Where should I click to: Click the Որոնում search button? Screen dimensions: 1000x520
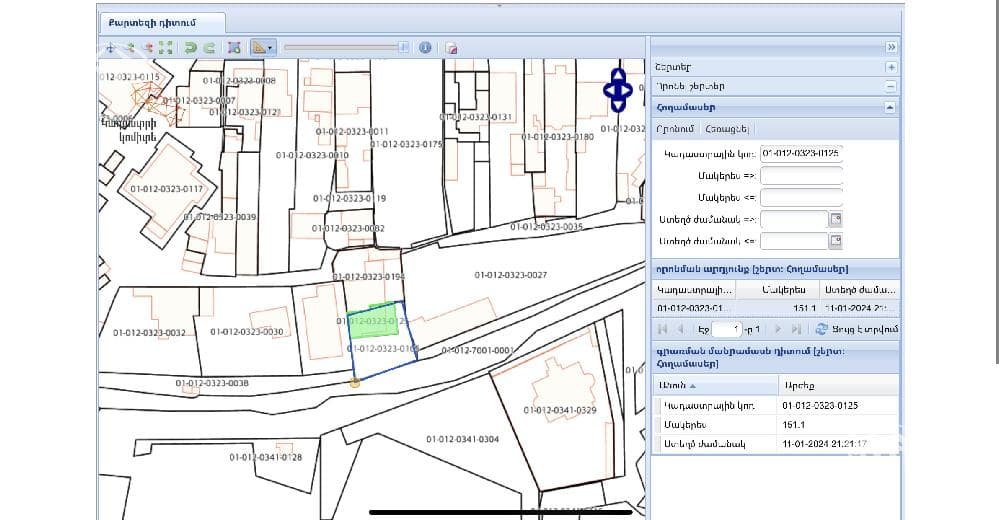point(675,129)
